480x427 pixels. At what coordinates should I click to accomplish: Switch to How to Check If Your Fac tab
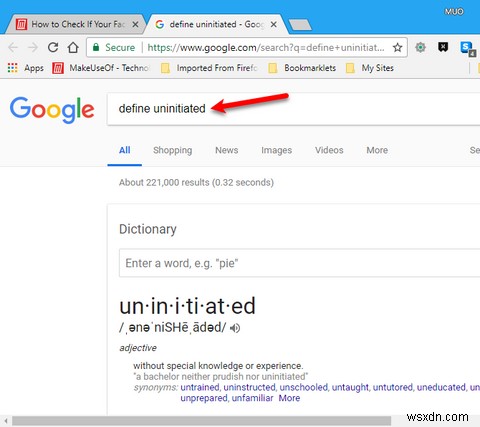(x=74, y=24)
